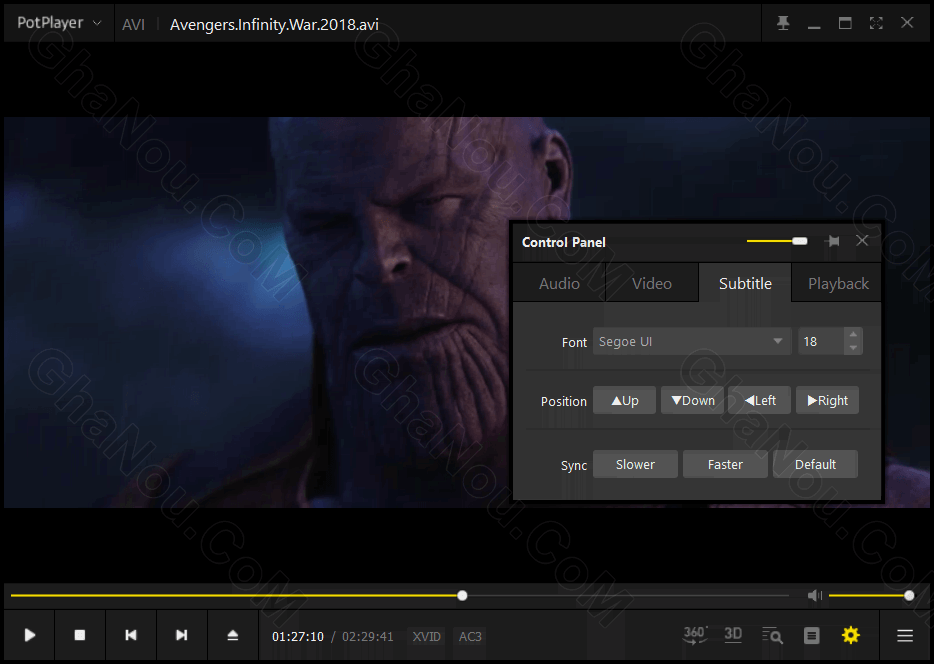Open a file with the eject icon
The width and height of the screenshot is (934, 664).
[233, 635]
